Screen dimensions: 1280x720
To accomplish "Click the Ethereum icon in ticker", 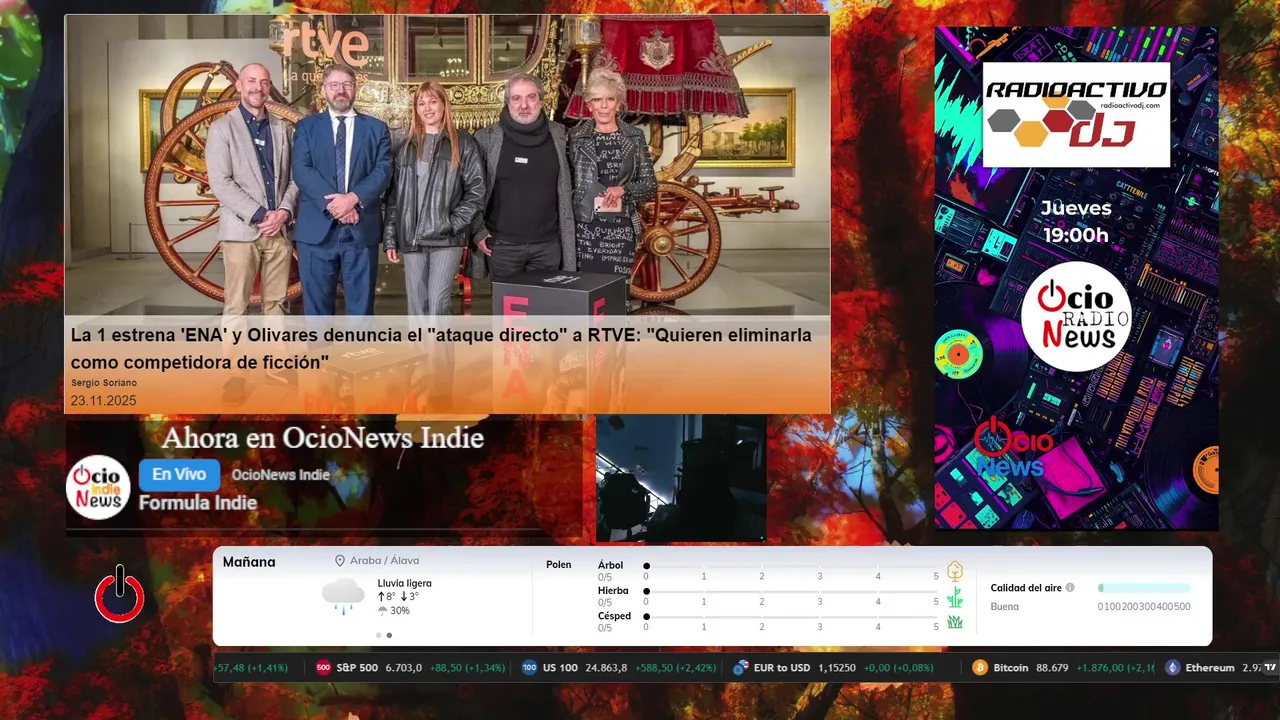I will [1172, 668].
